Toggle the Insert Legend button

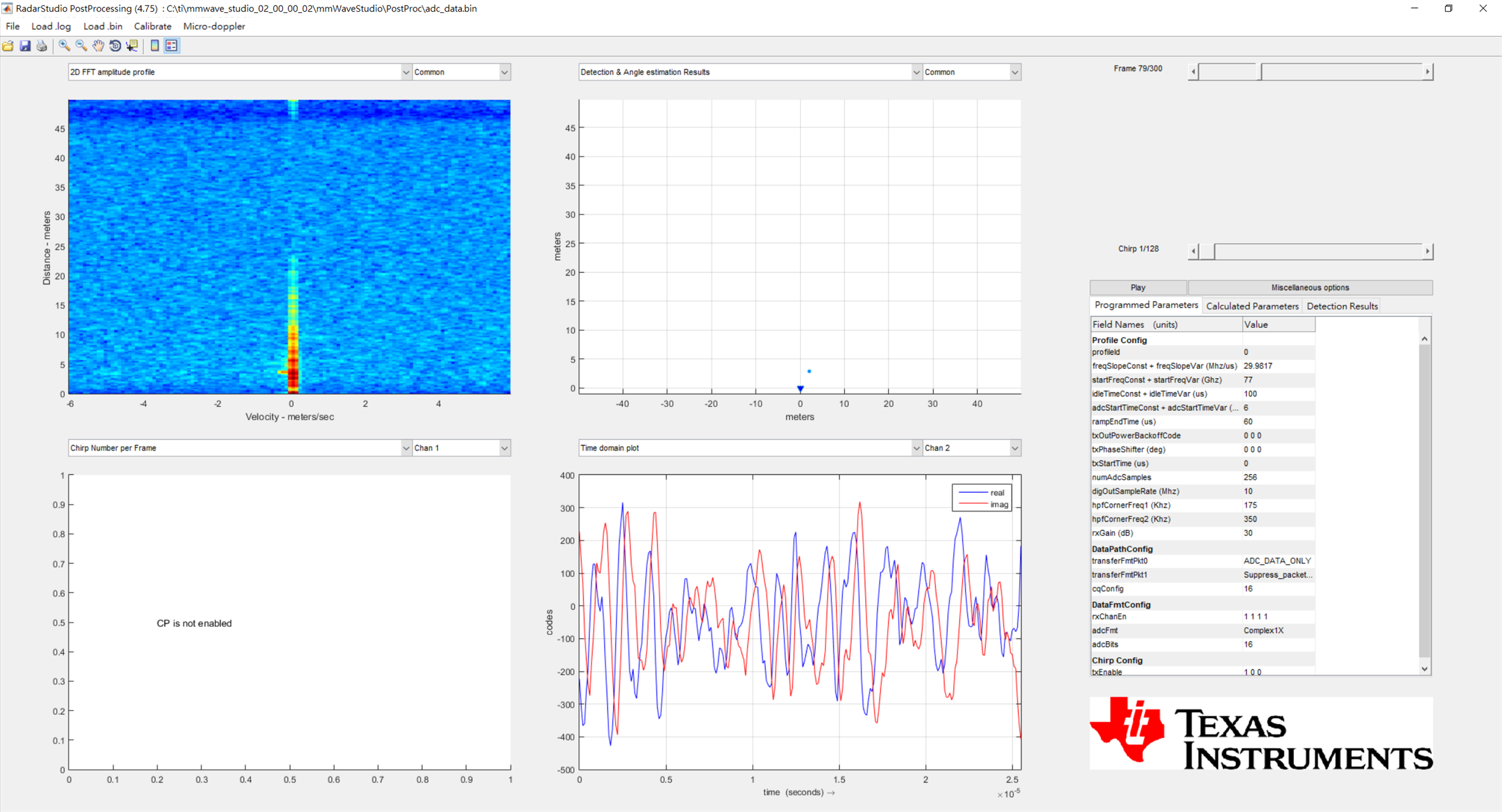[x=172, y=46]
